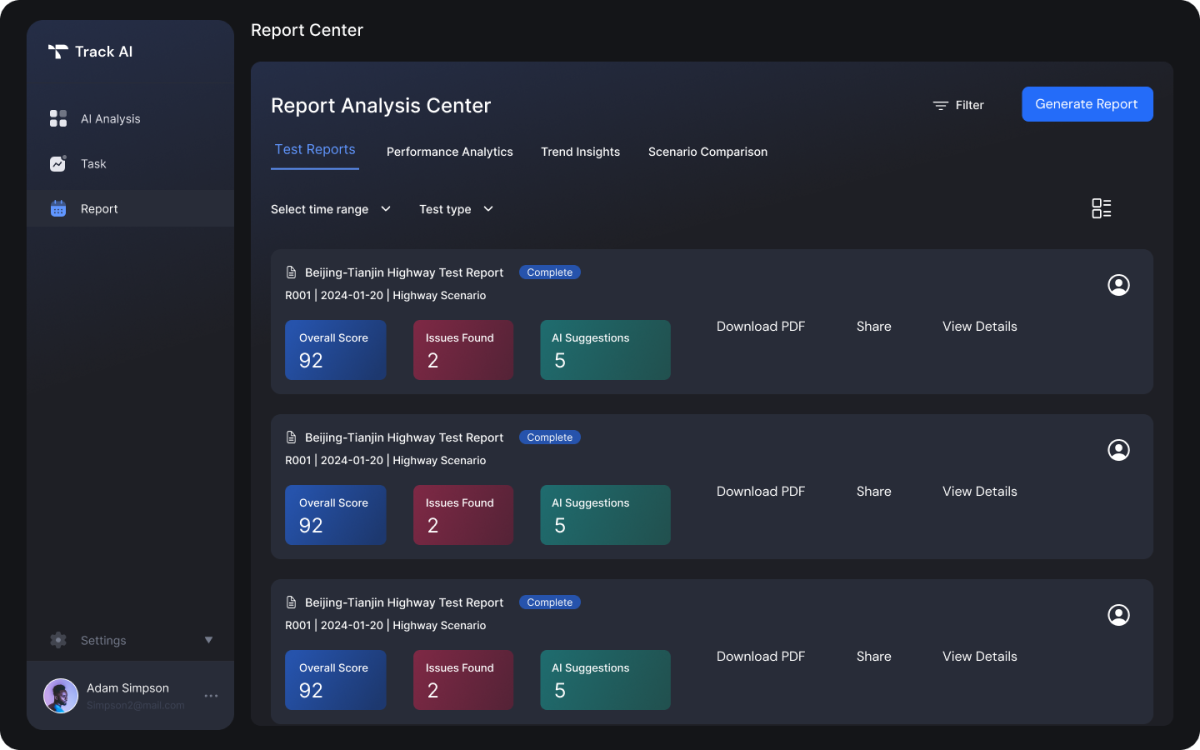
Task: Click the Issues Found tile in second report
Action: [463, 515]
